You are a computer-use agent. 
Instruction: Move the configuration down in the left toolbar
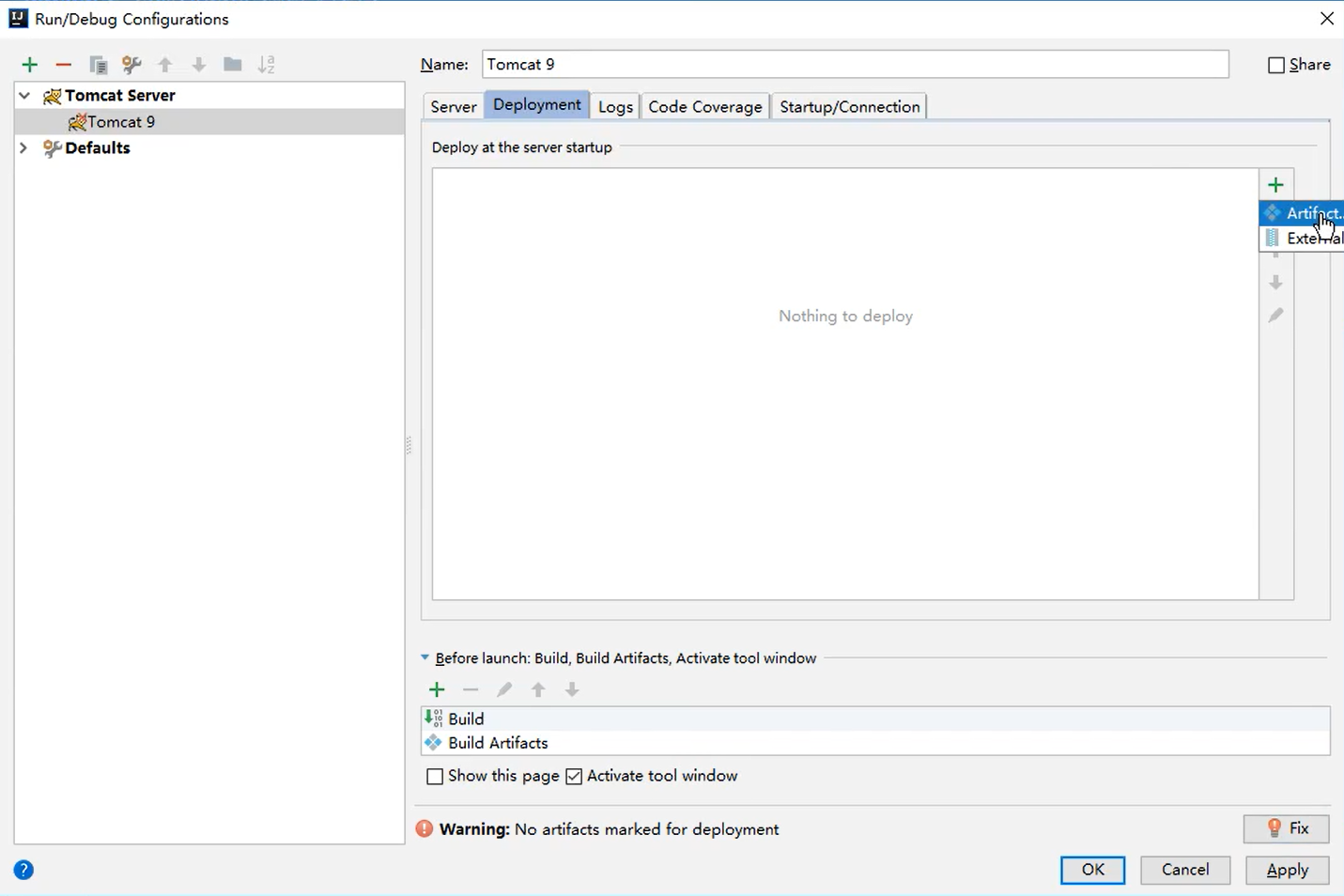pyautogui.click(x=199, y=65)
